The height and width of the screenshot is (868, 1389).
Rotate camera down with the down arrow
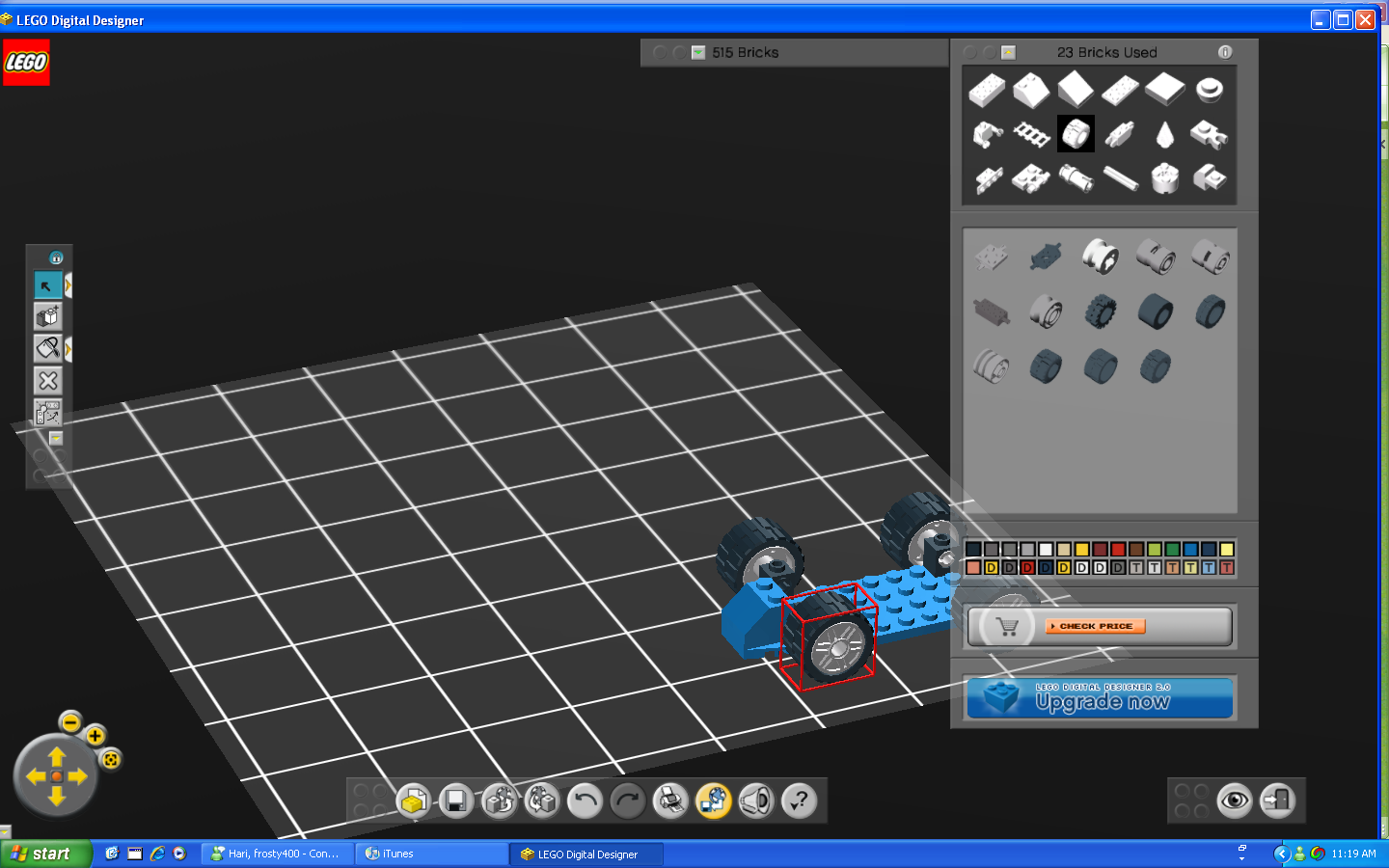pyautogui.click(x=56, y=796)
